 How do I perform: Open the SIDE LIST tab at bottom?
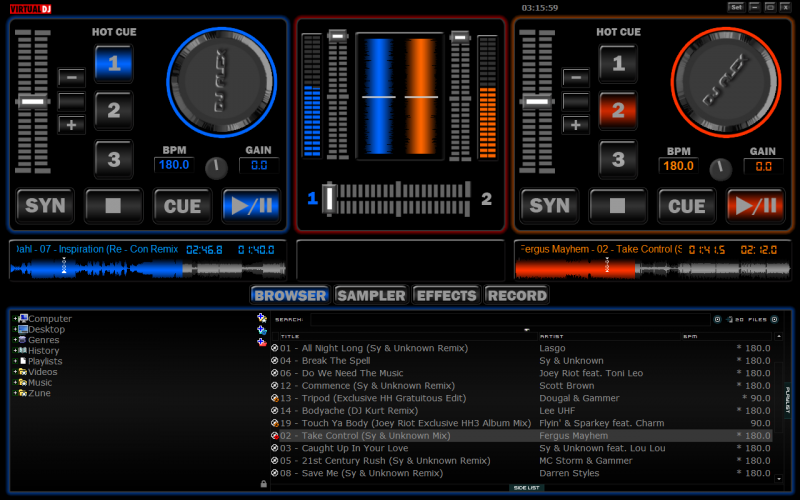click(527, 488)
